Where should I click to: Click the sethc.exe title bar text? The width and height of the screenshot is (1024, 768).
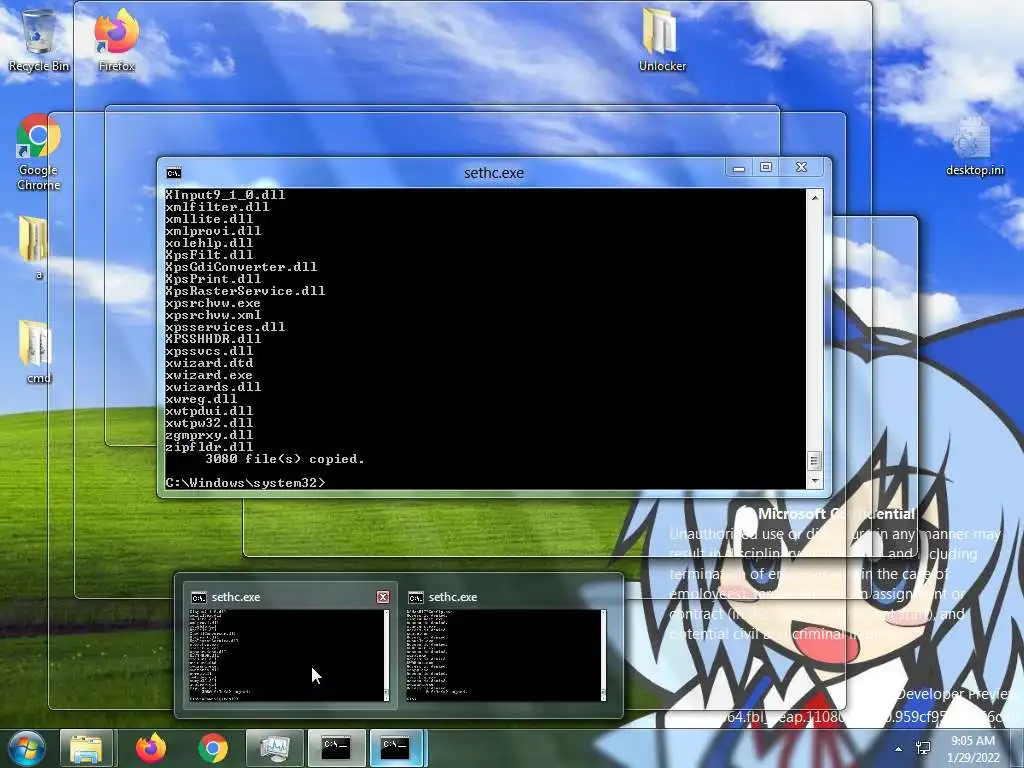pos(494,173)
